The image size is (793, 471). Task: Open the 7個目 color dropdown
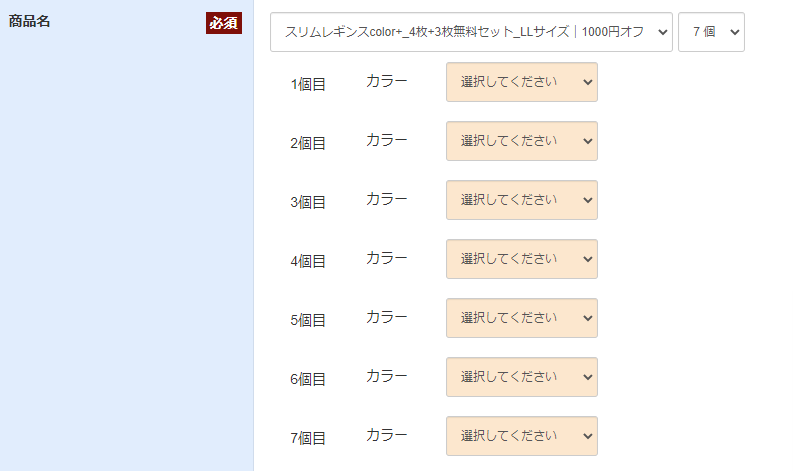click(521, 436)
